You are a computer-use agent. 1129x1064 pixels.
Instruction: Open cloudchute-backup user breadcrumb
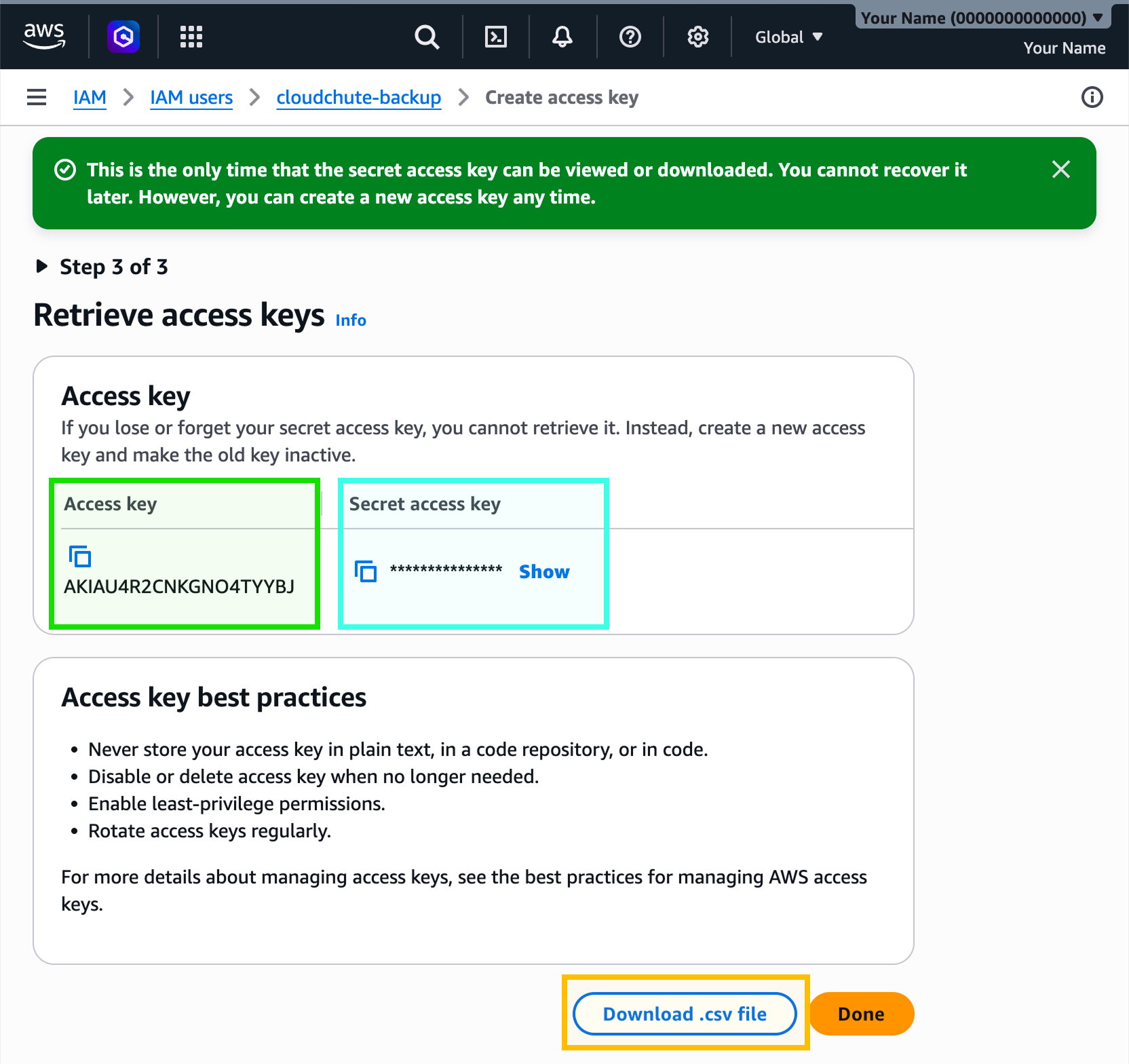click(359, 98)
